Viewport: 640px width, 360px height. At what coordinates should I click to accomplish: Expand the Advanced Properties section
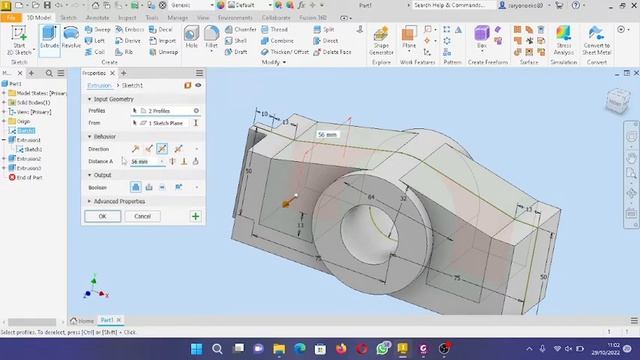tap(89, 202)
